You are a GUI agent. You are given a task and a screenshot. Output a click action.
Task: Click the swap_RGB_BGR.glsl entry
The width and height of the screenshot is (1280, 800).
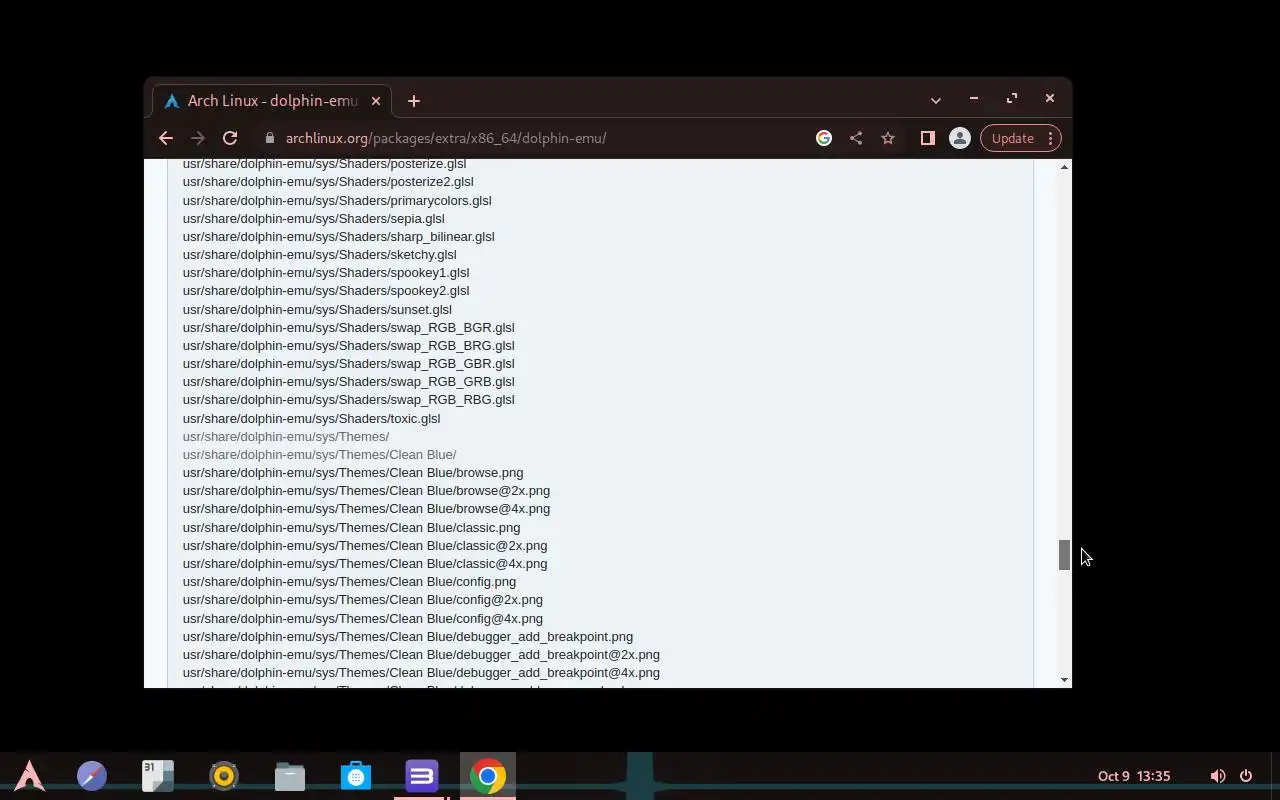click(x=349, y=327)
